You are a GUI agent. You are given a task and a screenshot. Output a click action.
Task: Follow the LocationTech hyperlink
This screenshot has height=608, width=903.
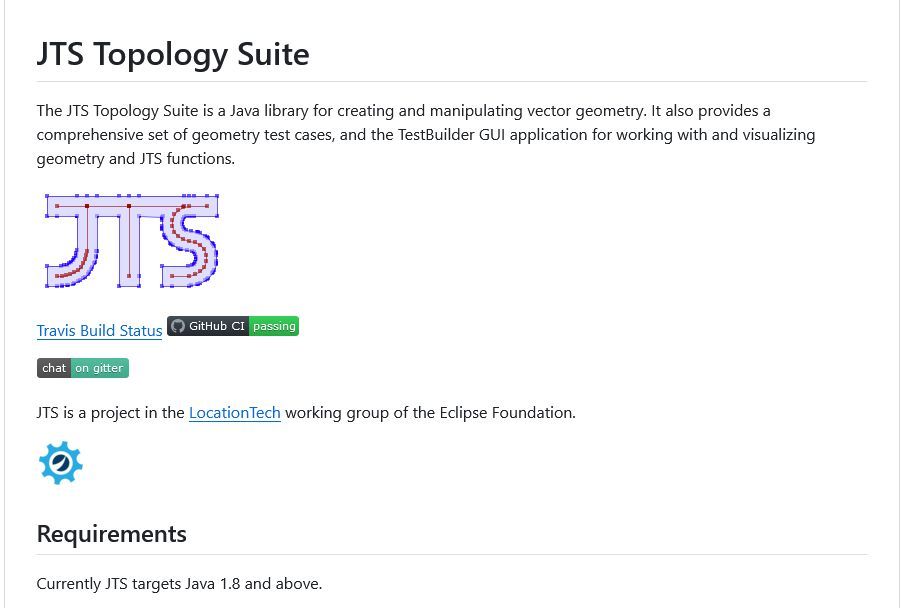tap(234, 413)
